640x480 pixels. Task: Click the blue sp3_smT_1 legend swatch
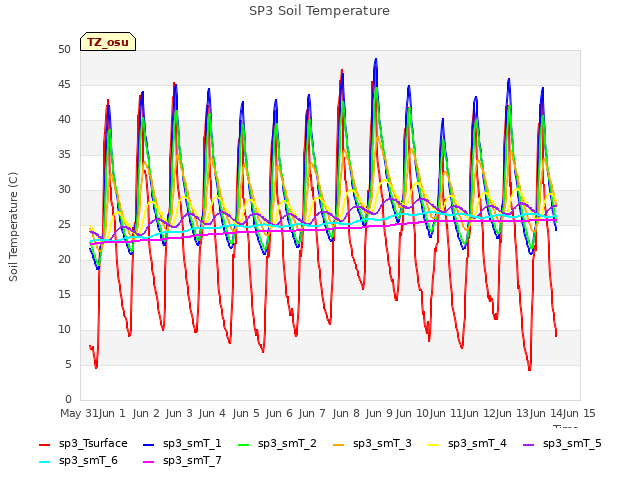point(149,444)
